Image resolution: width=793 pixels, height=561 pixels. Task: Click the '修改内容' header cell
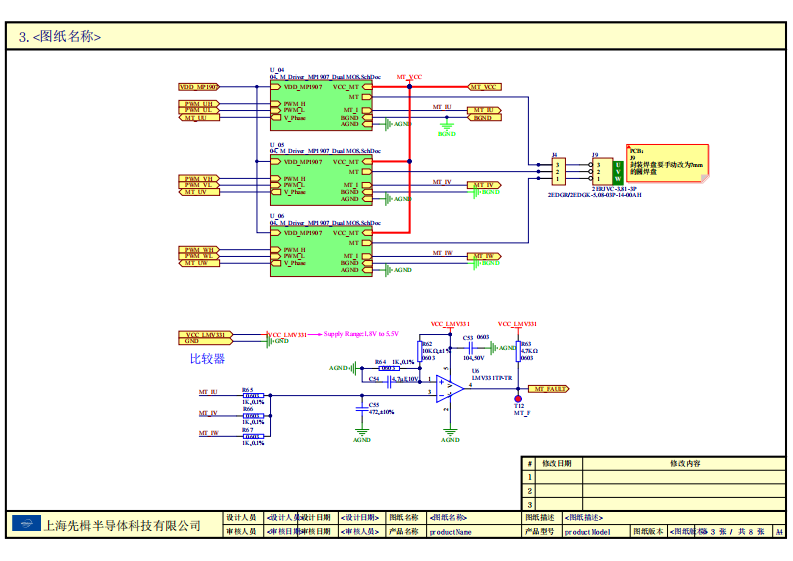(x=685, y=463)
